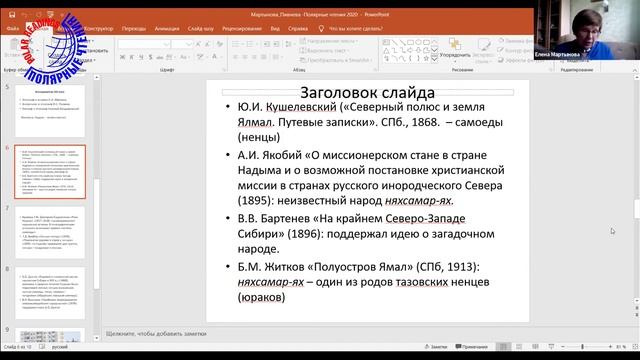The height and width of the screenshot is (360, 640).
Task: Click the decrease font size icon
Action: pos(208,44)
